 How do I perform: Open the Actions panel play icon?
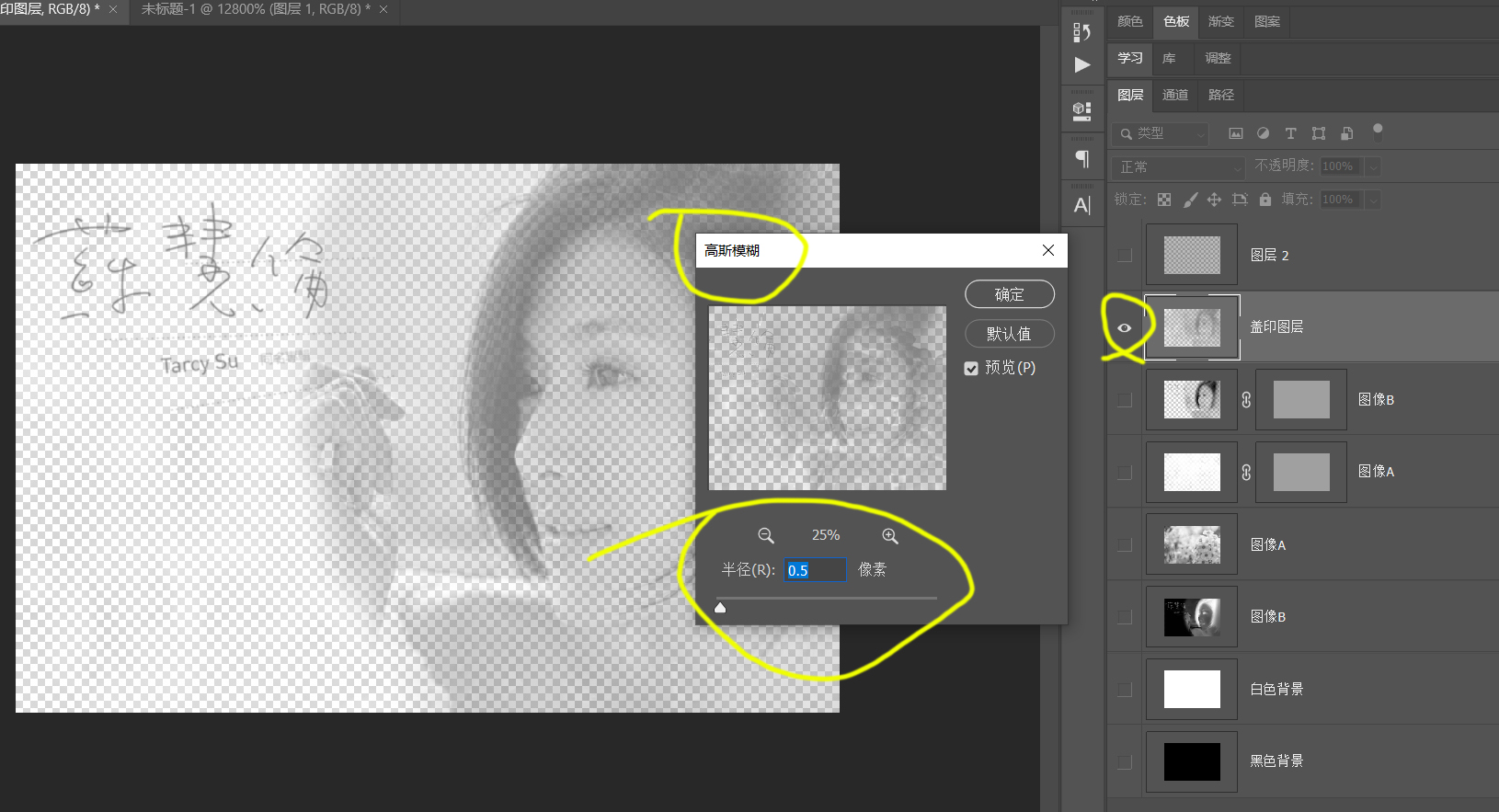pyautogui.click(x=1082, y=64)
